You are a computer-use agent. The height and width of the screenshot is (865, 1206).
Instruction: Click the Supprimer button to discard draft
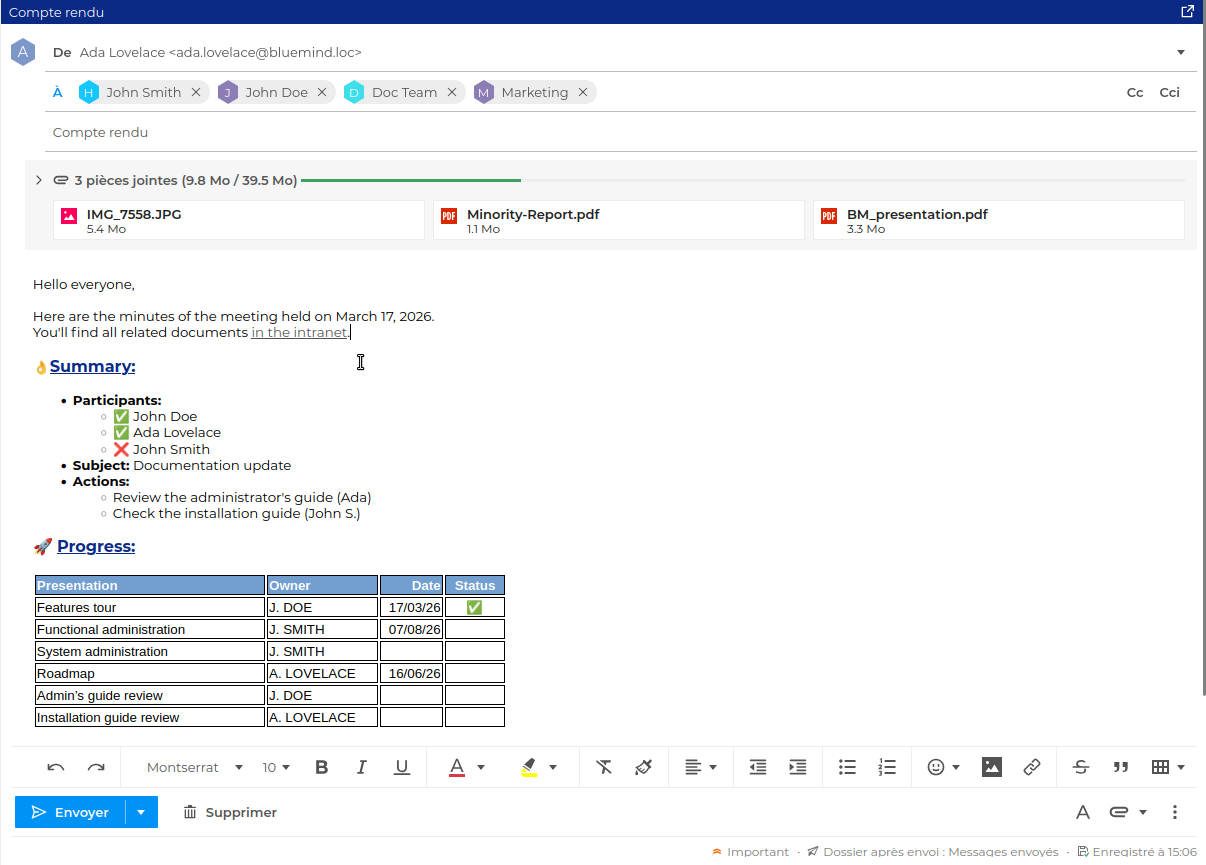point(230,812)
